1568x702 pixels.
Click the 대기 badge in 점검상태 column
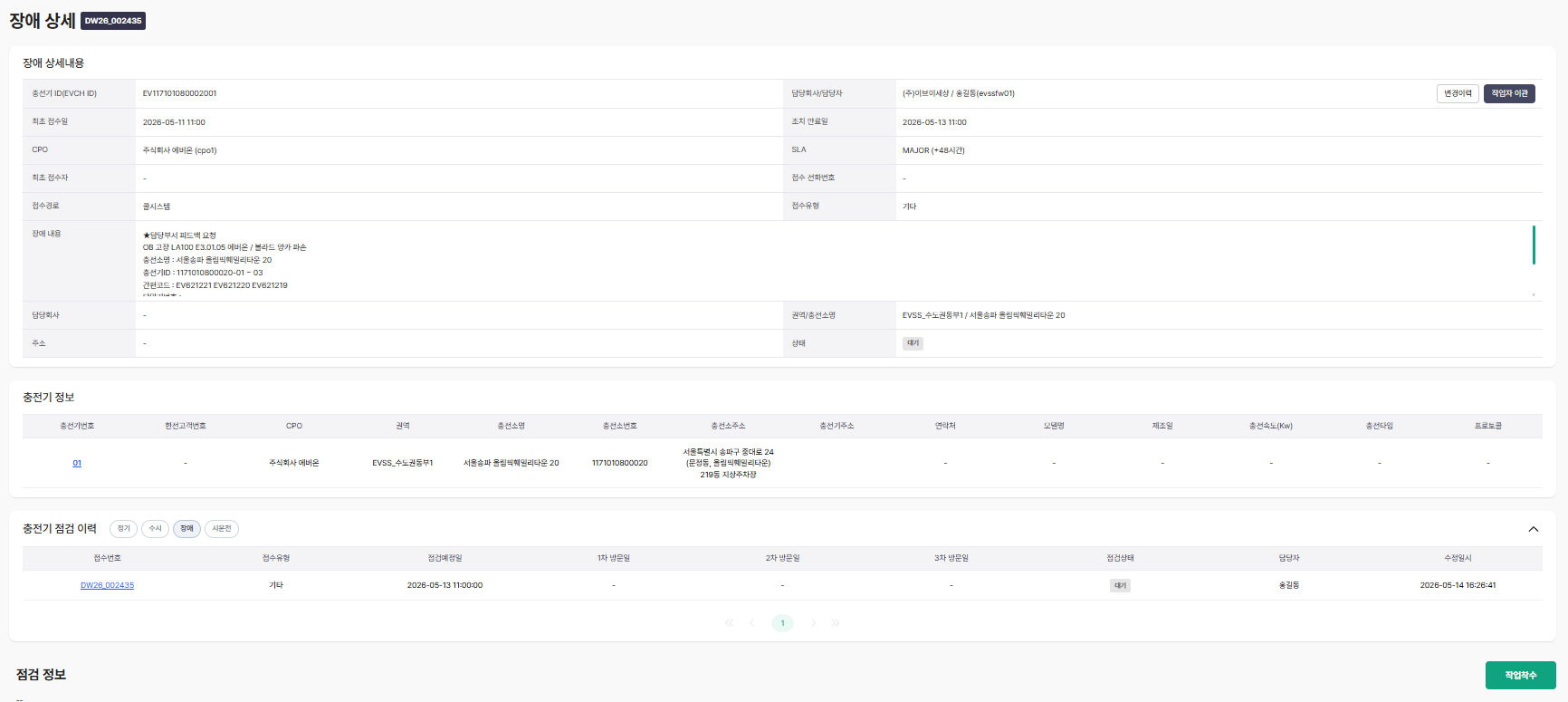(1120, 585)
